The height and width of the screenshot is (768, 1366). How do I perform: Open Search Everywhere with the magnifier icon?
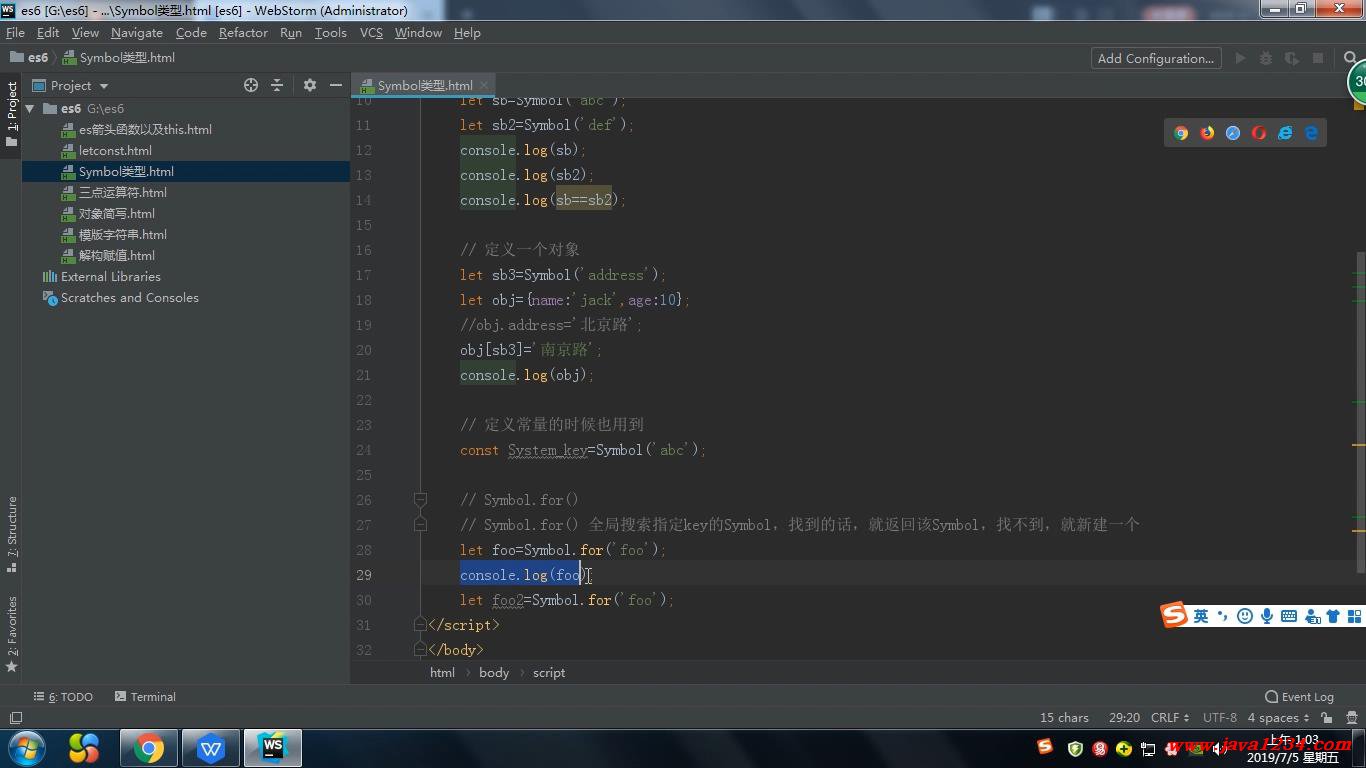[1351, 58]
